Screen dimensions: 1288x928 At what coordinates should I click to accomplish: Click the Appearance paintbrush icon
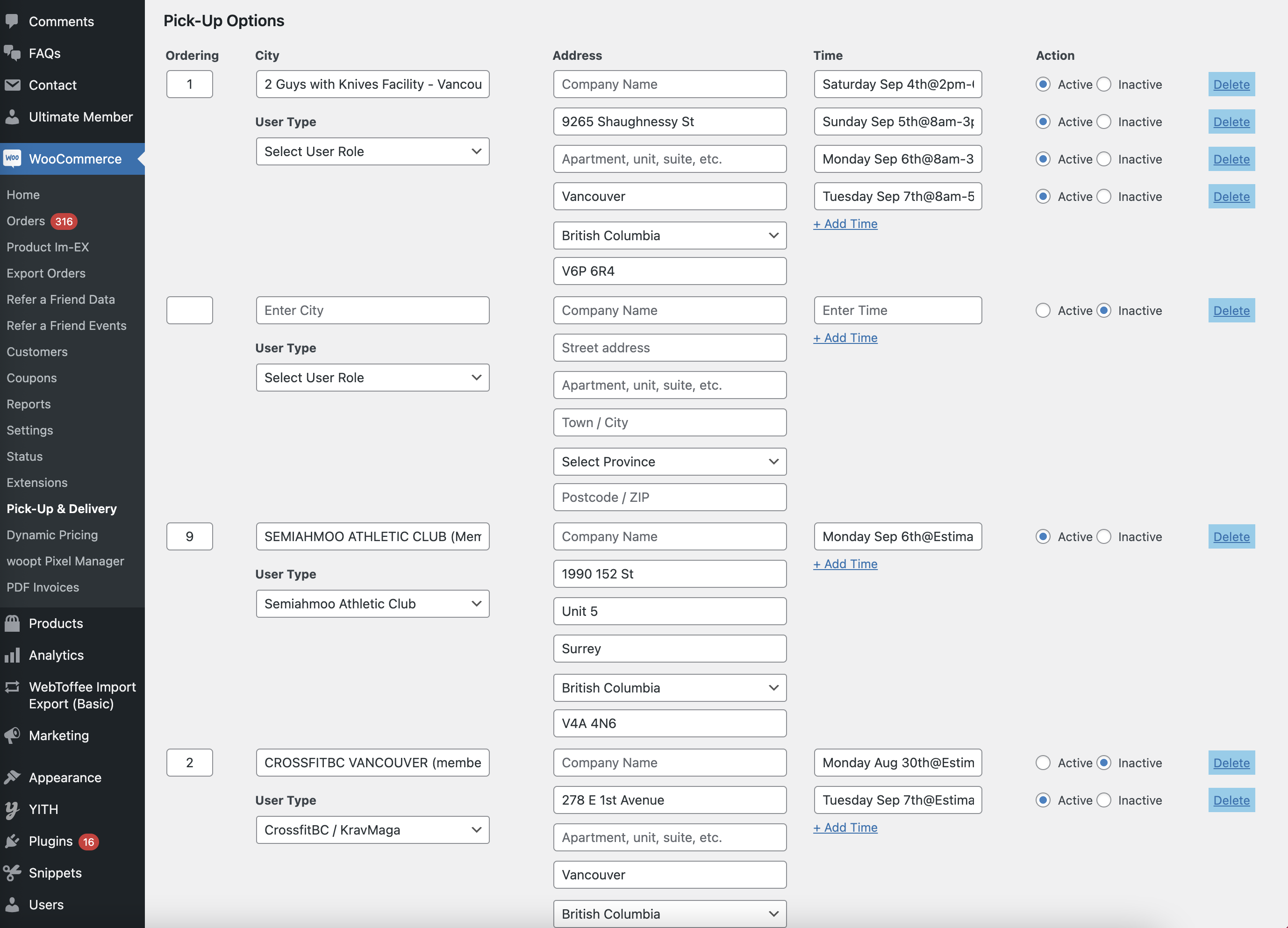[12, 777]
